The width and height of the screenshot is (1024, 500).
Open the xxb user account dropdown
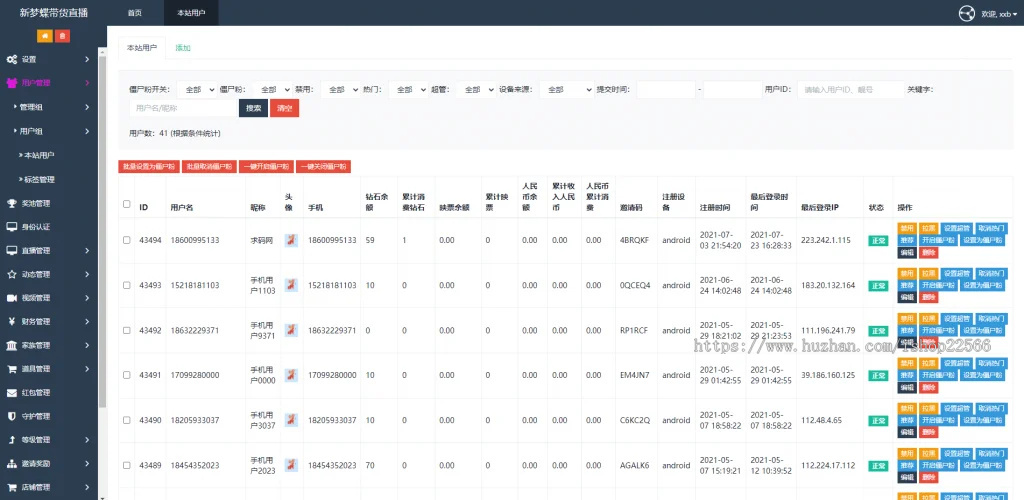(x=999, y=14)
